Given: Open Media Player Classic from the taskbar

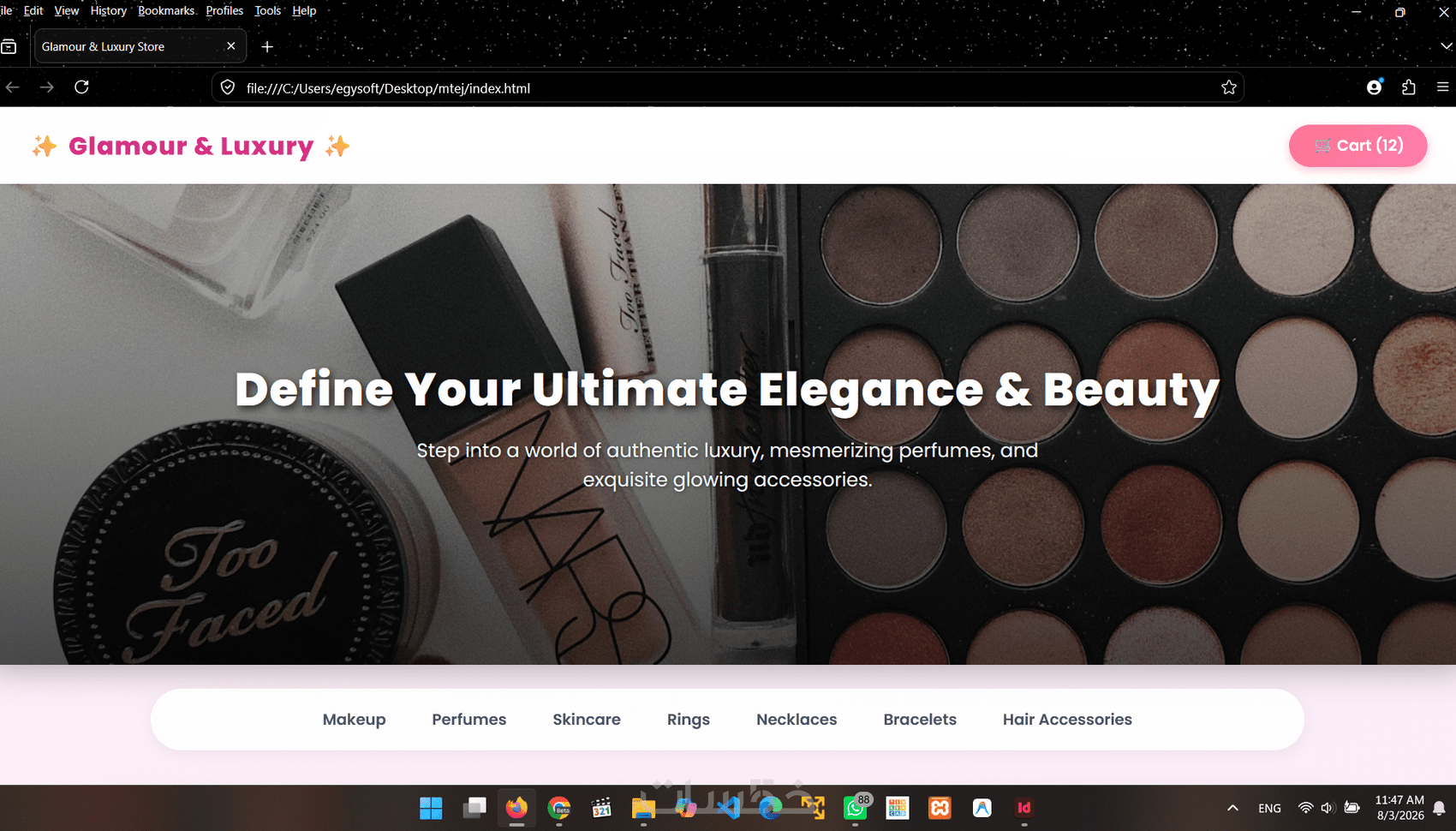Looking at the screenshot, I should click(x=601, y=808).
